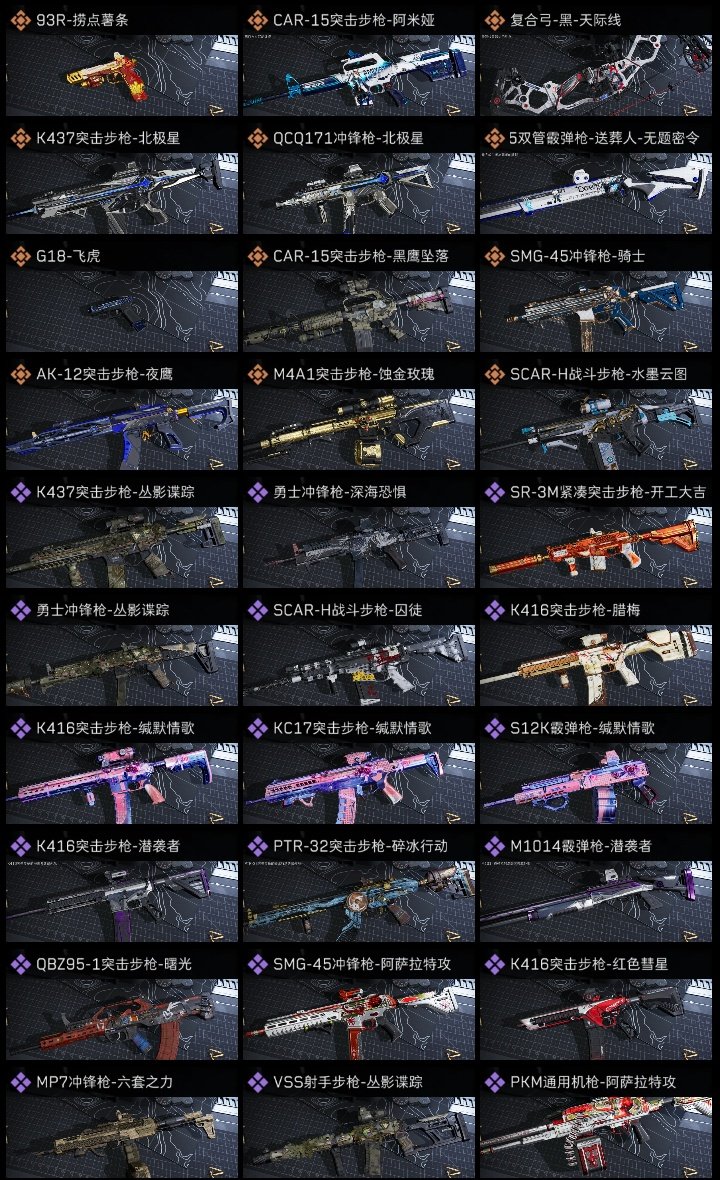Click purple rarity icon beside K416突击步枪-腊梅
Image resolution: width=720 pixels, height=1180 pixels.
tap(495, 610)
